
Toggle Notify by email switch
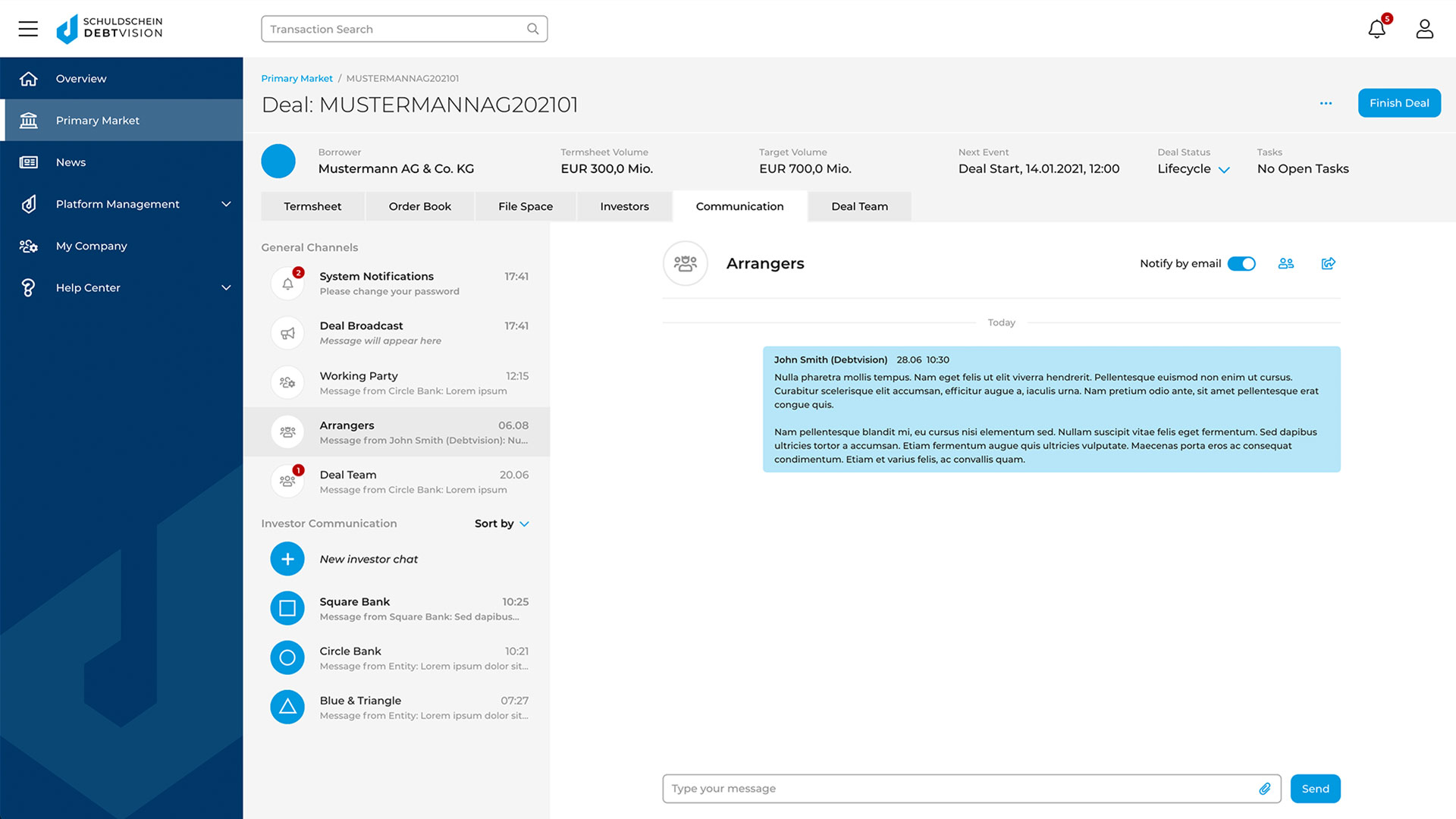[1241, 264]
